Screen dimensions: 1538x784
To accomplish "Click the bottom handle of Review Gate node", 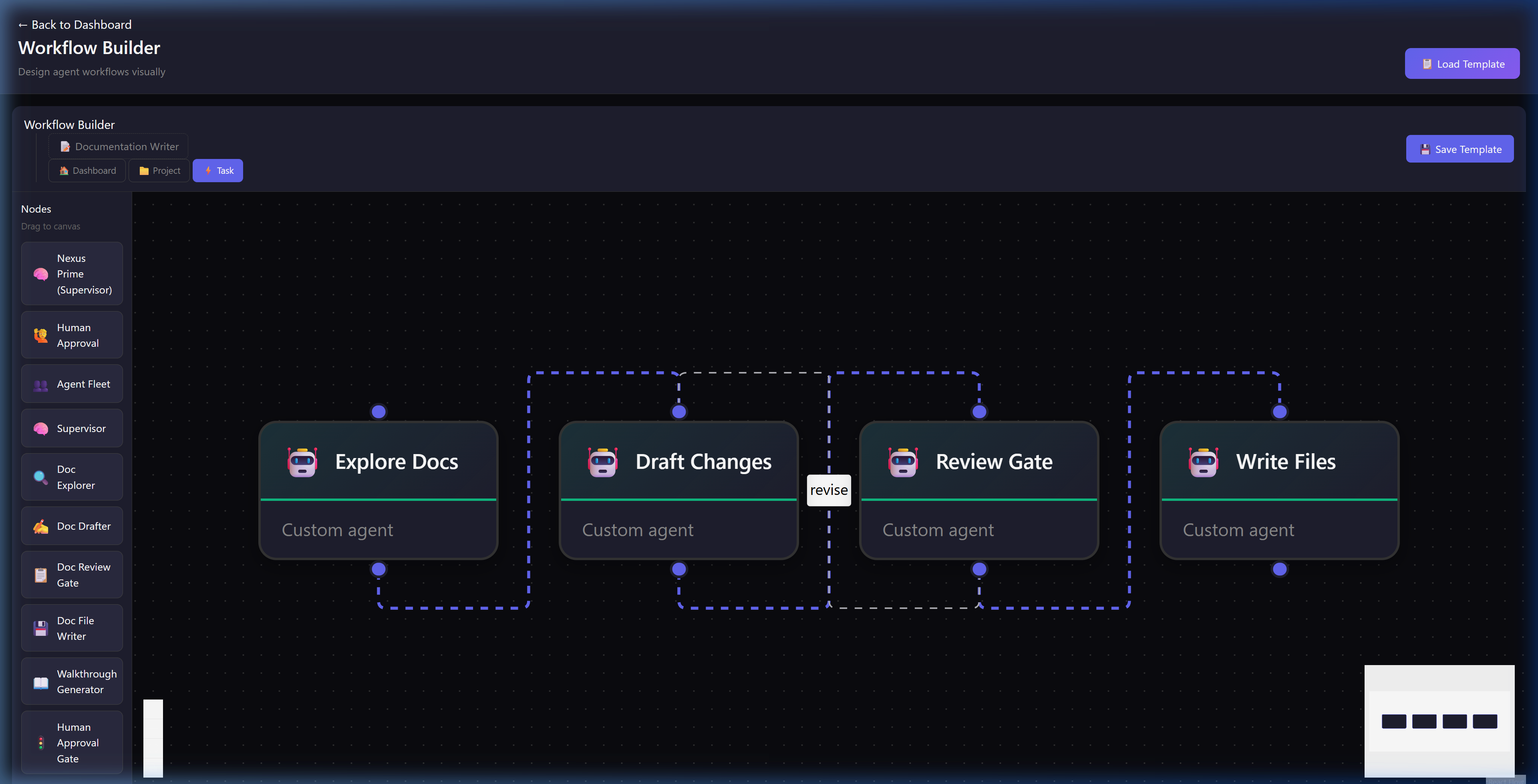I will tap(979, 569).
